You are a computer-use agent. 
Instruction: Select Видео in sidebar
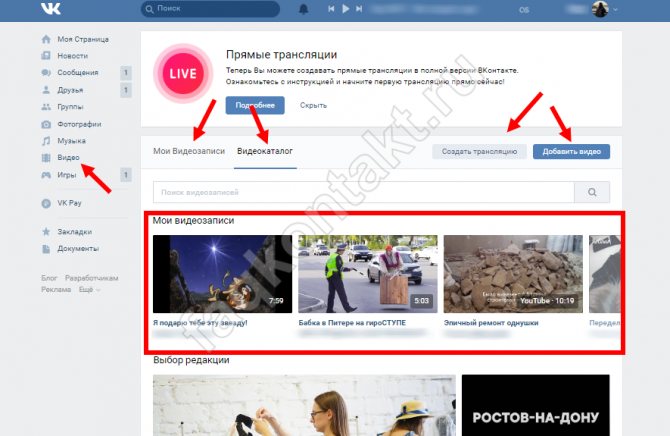click(x=68, y=158)
